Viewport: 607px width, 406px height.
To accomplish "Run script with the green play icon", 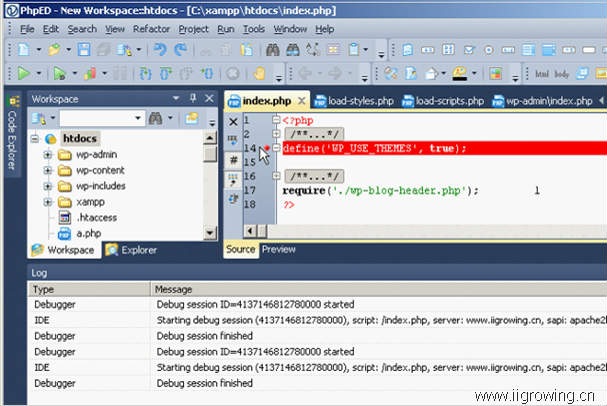I will tap(23, 73).
